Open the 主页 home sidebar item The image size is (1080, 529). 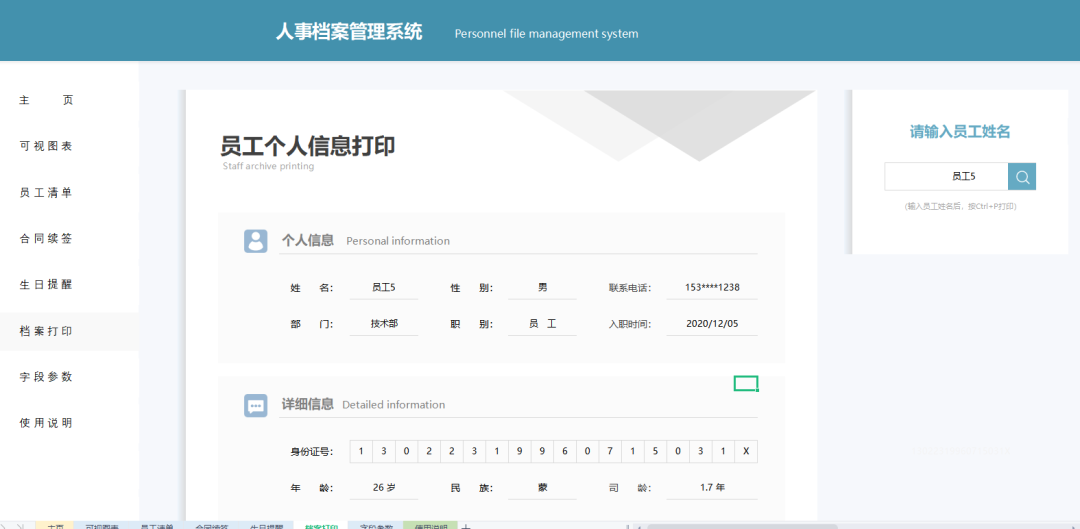tap(46, 101)
